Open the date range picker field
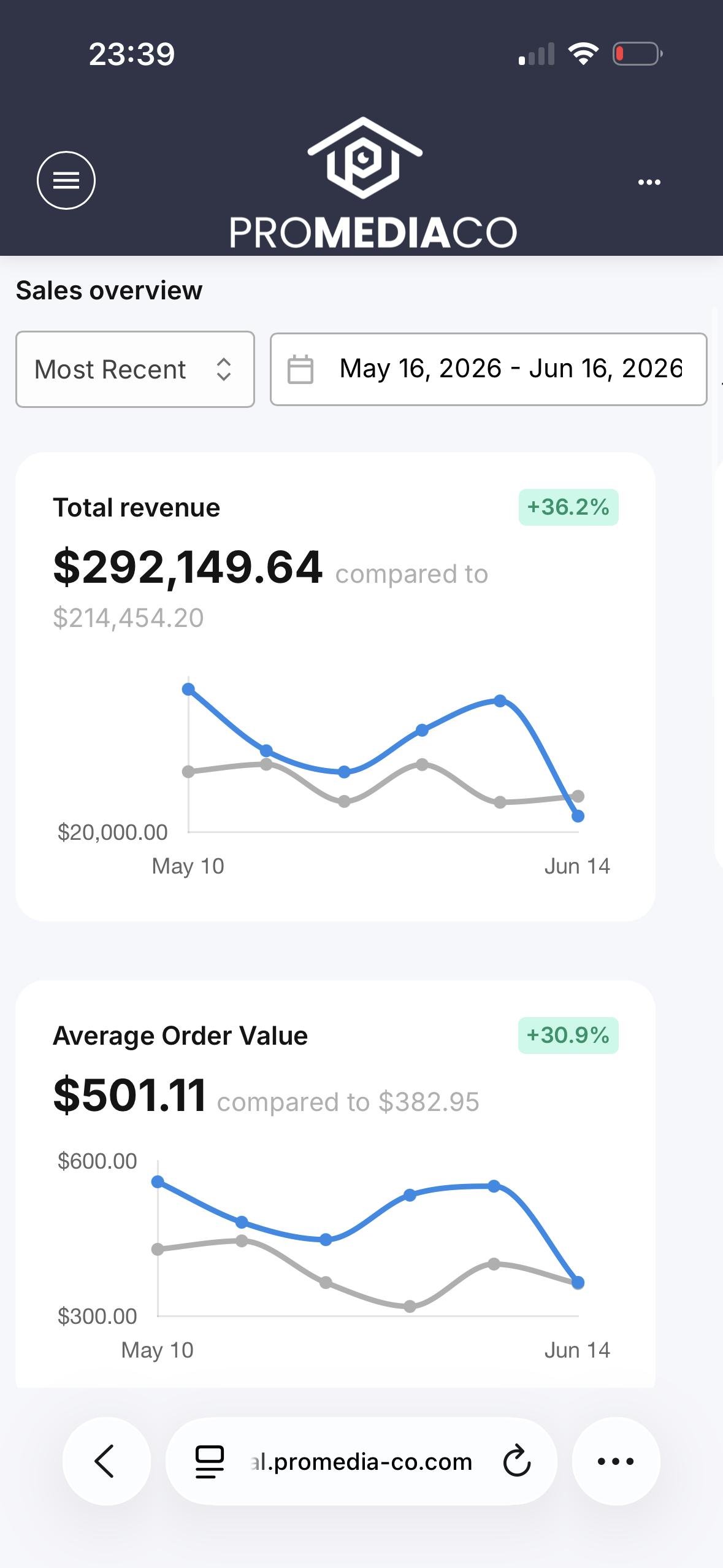The image size is (723, 1568). click(489, 369)
